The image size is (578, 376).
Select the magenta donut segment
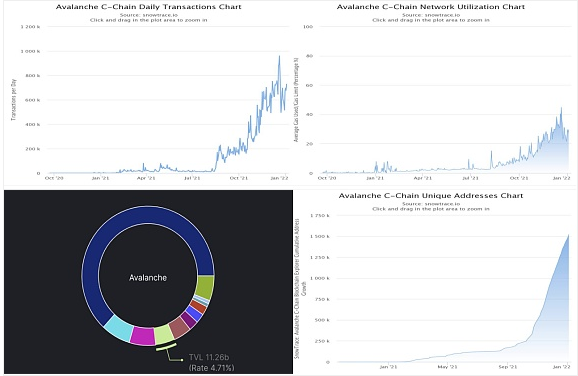pyautogui.click(x=142, y=336)
